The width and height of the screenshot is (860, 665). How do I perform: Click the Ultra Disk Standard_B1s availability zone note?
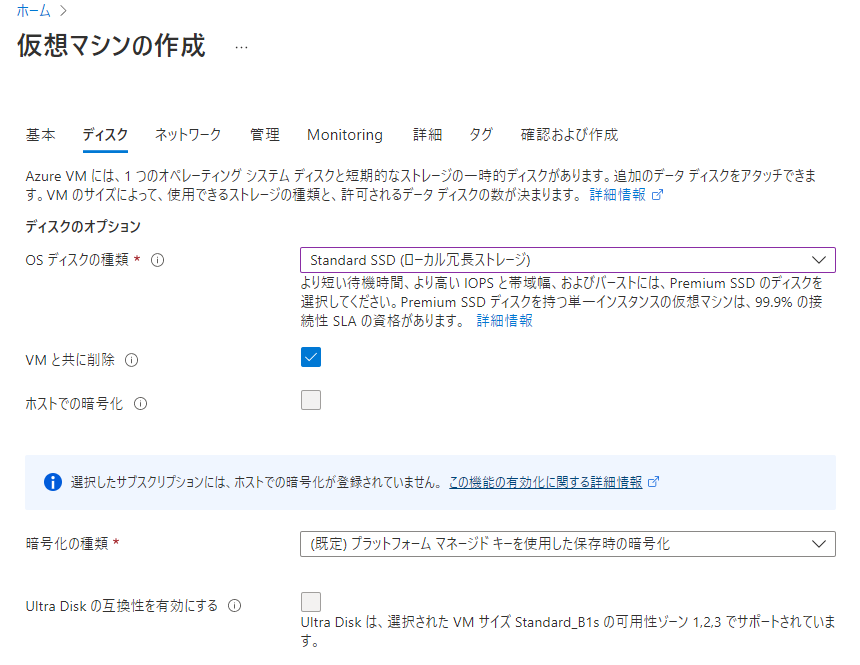coord(568,631)
